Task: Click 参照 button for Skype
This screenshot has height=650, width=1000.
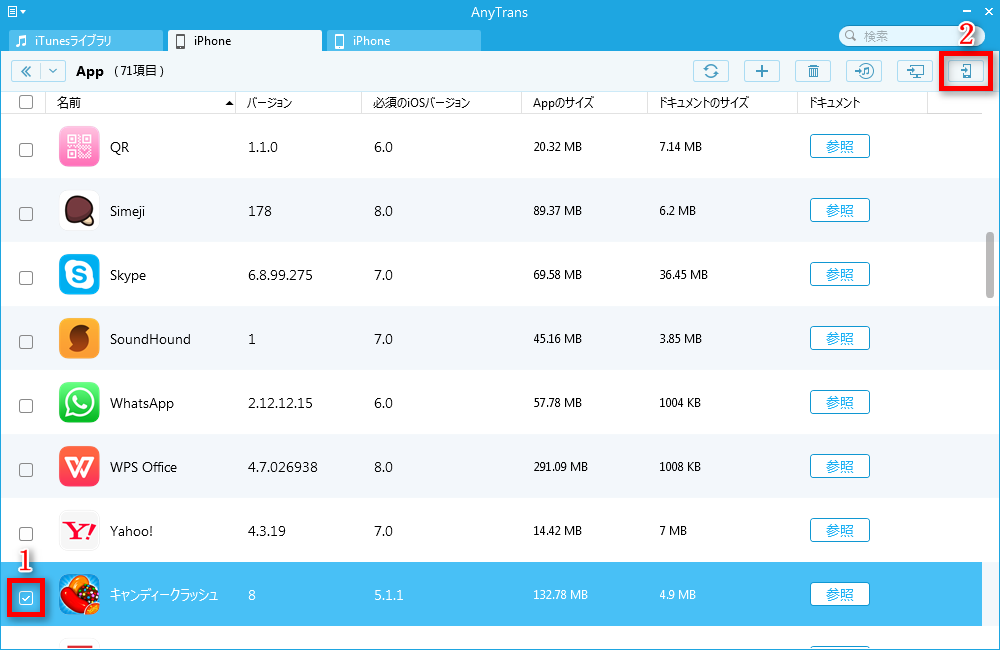Action: click(x=840, y=274)
